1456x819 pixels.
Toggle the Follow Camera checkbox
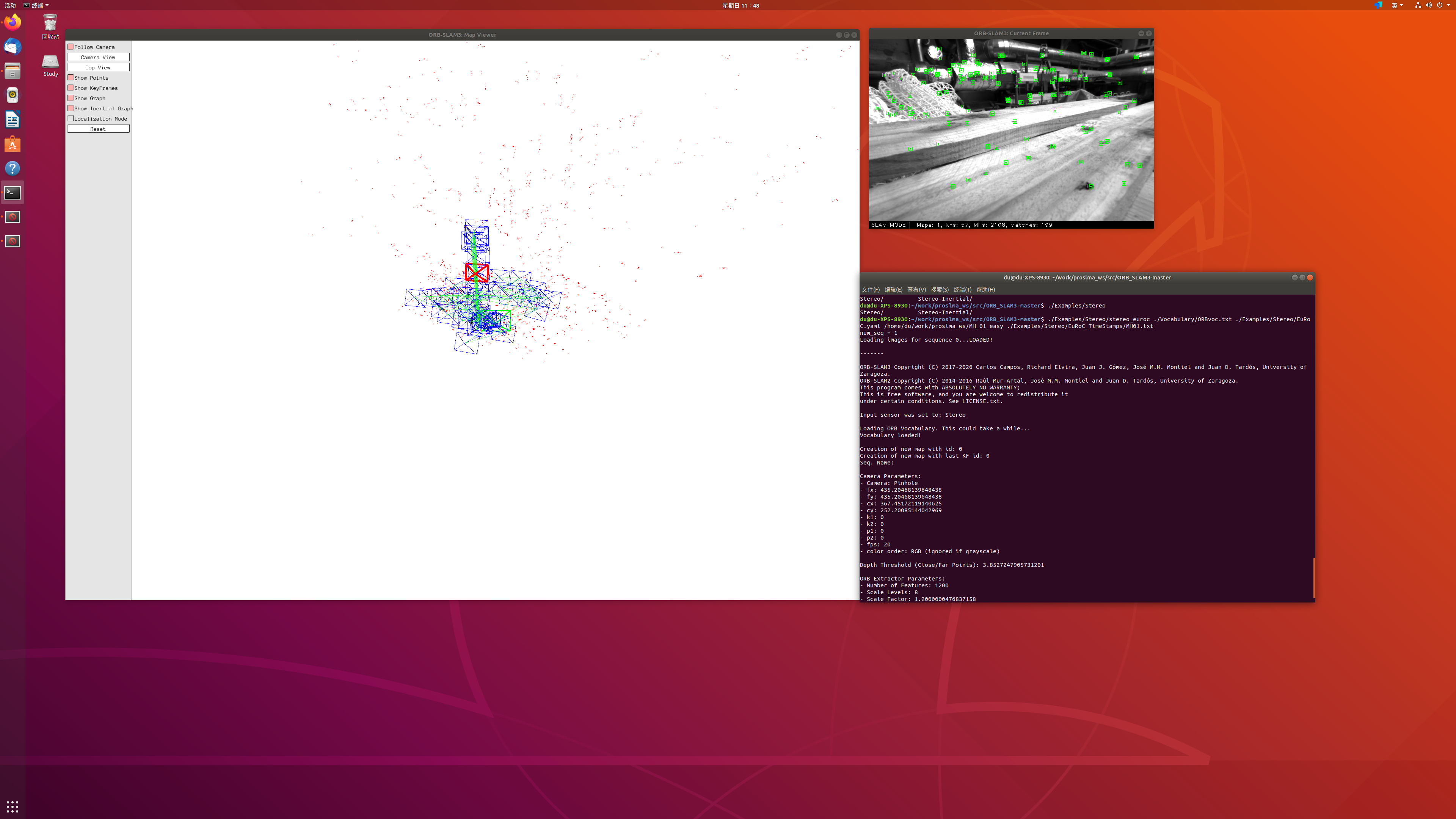71,47
